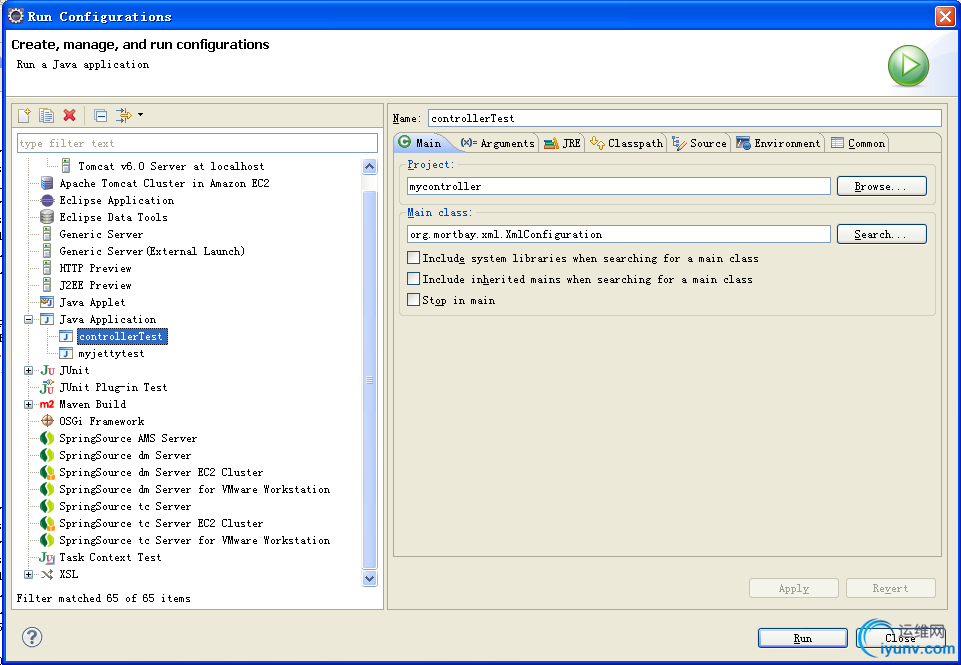Viewport: 961px width, 665px height.
Task: Open the Common tab
Action: pos(857,143)
